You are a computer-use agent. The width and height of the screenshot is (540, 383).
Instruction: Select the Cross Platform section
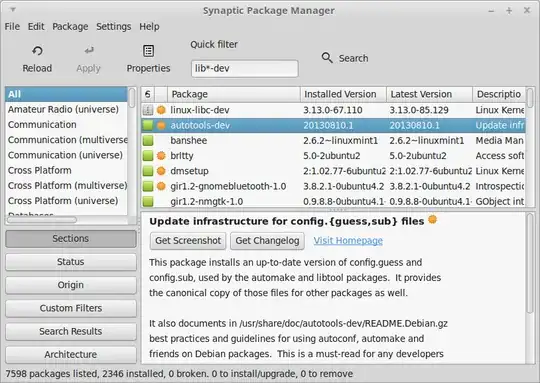pyautogui.click(x=66, y=170)
